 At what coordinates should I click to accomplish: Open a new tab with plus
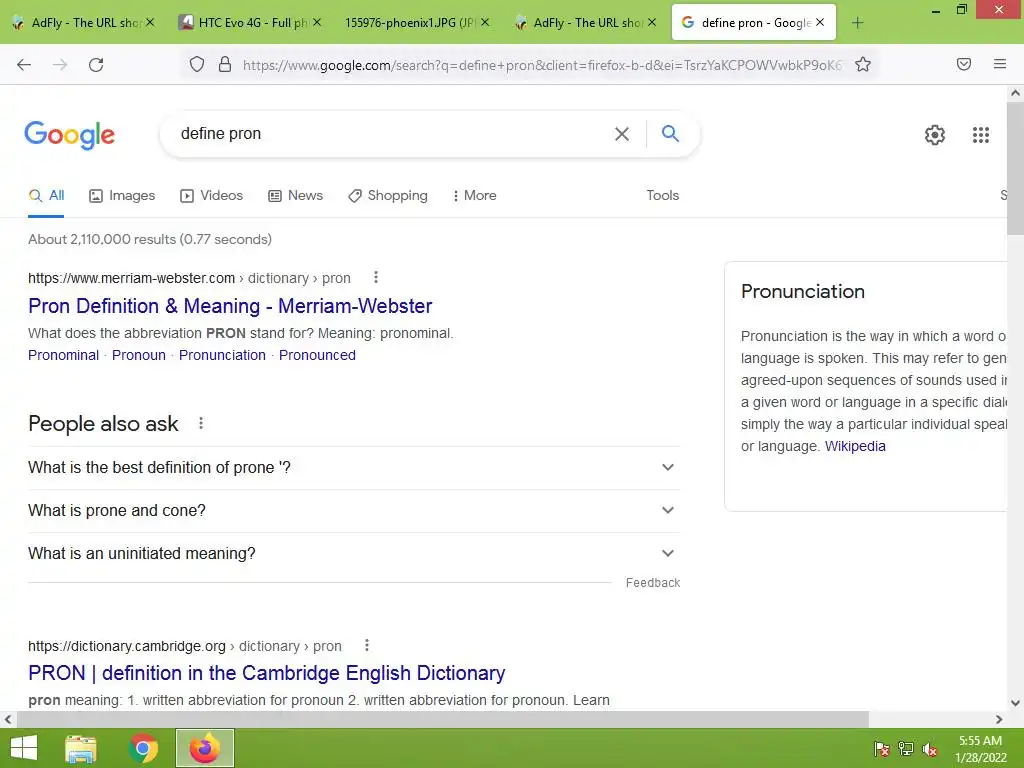click(857, 23)
